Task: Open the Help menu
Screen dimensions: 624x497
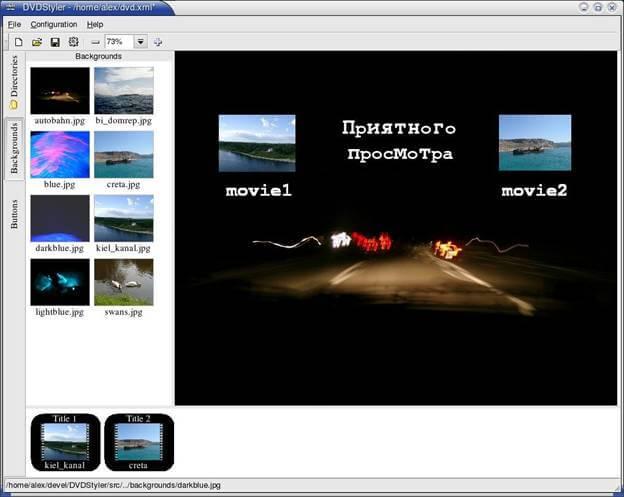Action: tap(95, 25)
